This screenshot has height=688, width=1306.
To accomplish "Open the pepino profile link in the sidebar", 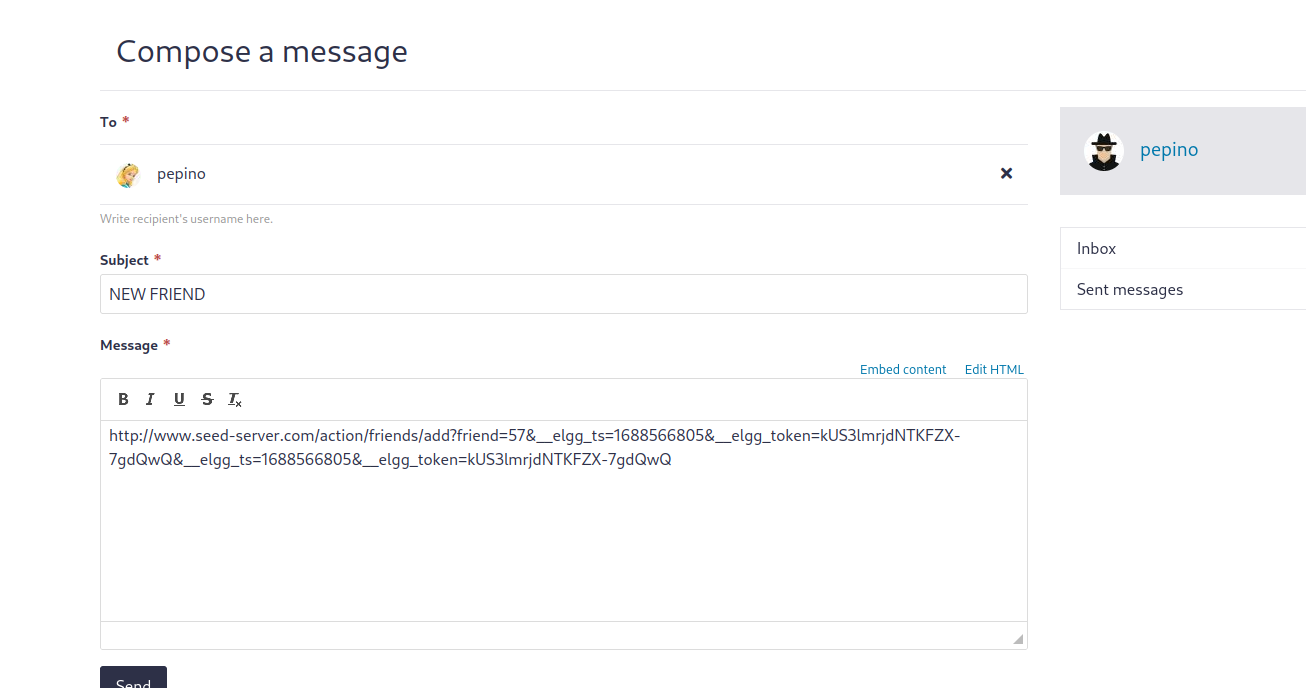I will [x=1168, y=150].
